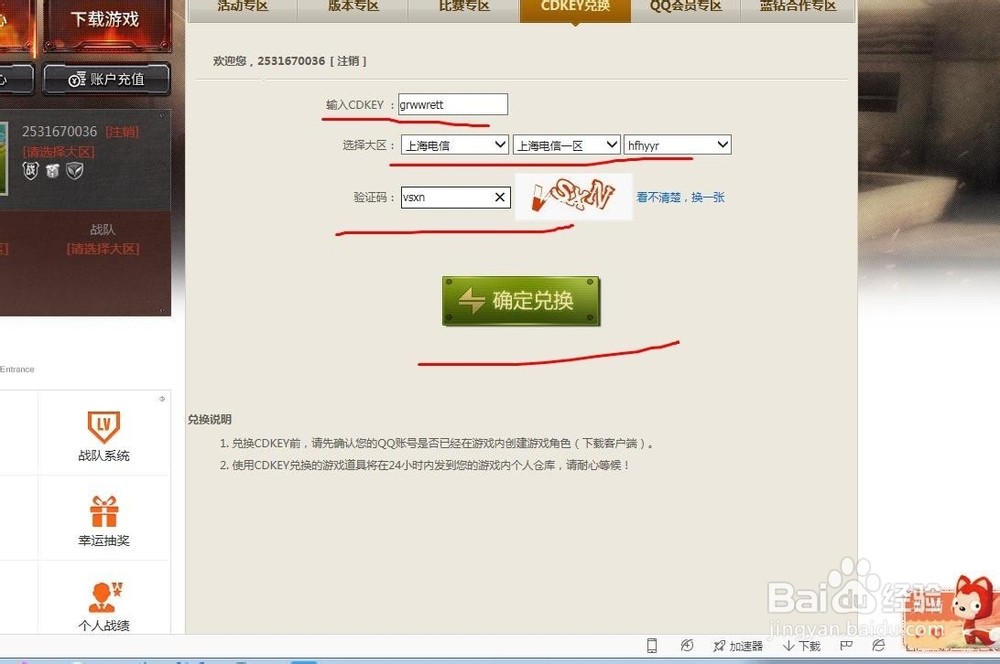The height and width of the screenshot is (664, 1000).
Task: Open the 上海电信 region dropdown
Action: (455, 145)
